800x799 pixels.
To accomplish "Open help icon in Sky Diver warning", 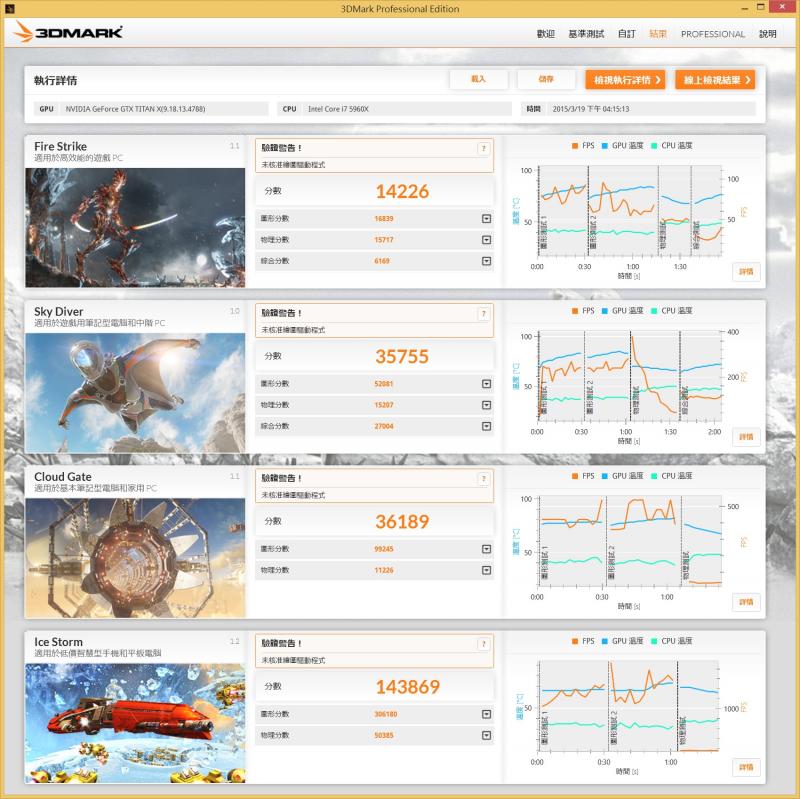I will (x=484, y=314).
